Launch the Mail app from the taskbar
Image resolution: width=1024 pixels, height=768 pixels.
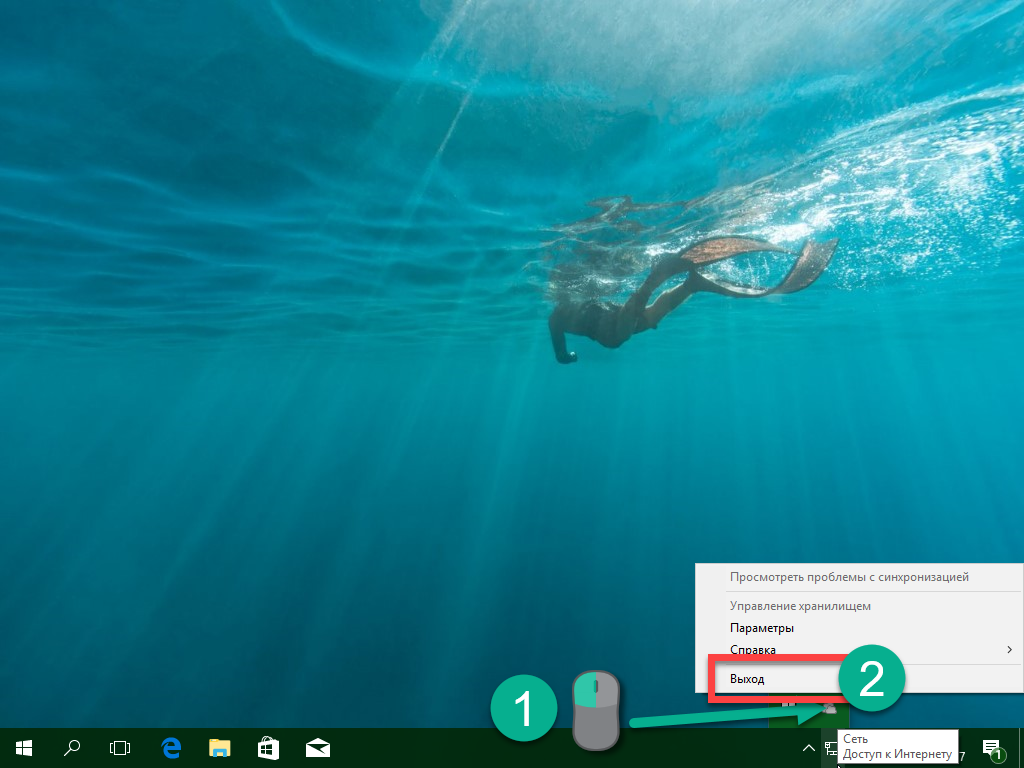point(318,747)
